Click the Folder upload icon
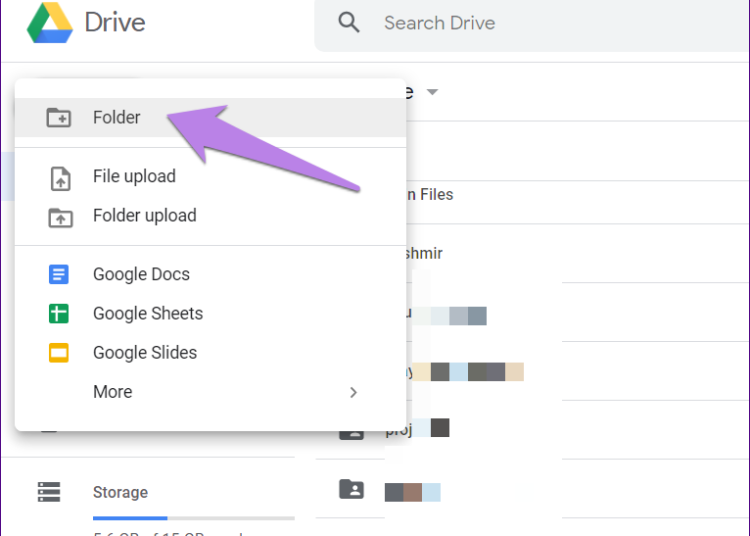This screenshot has height=536, width=750. tap(60, 218)
